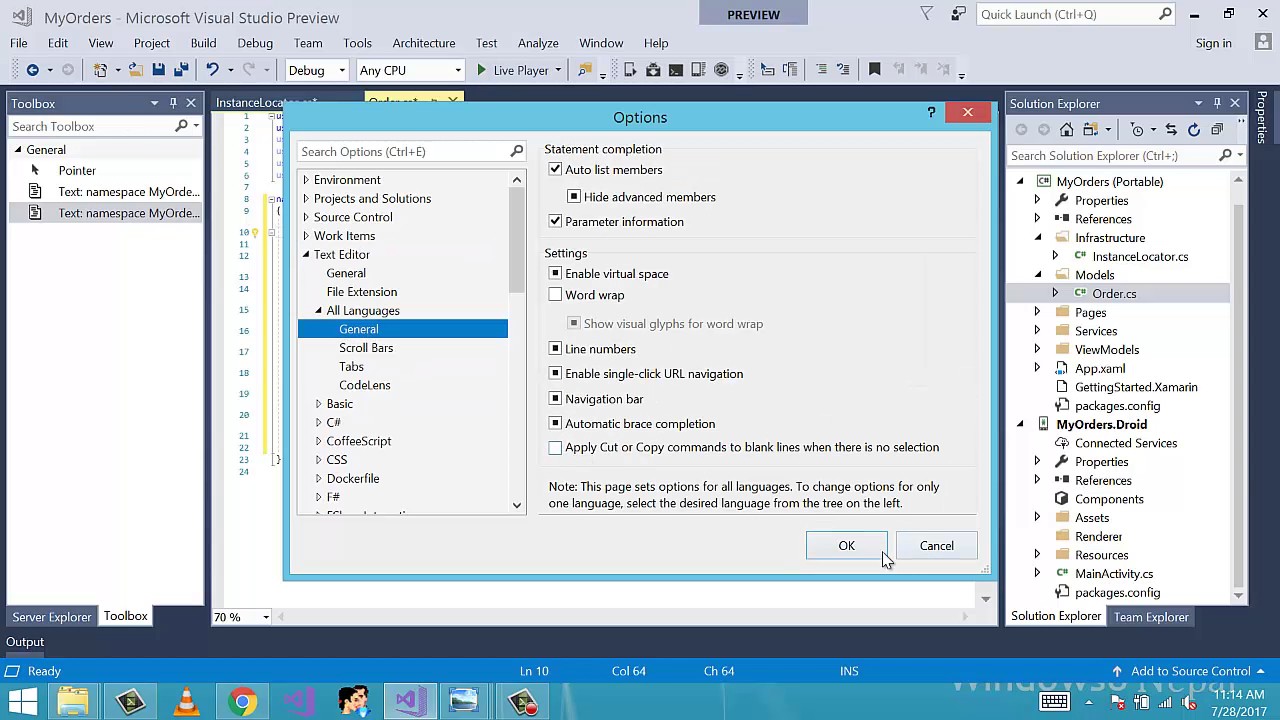This screenshot has height=720, width=1280.
Task: Open VLC from the taskbar
Action: tap(186, 701)
